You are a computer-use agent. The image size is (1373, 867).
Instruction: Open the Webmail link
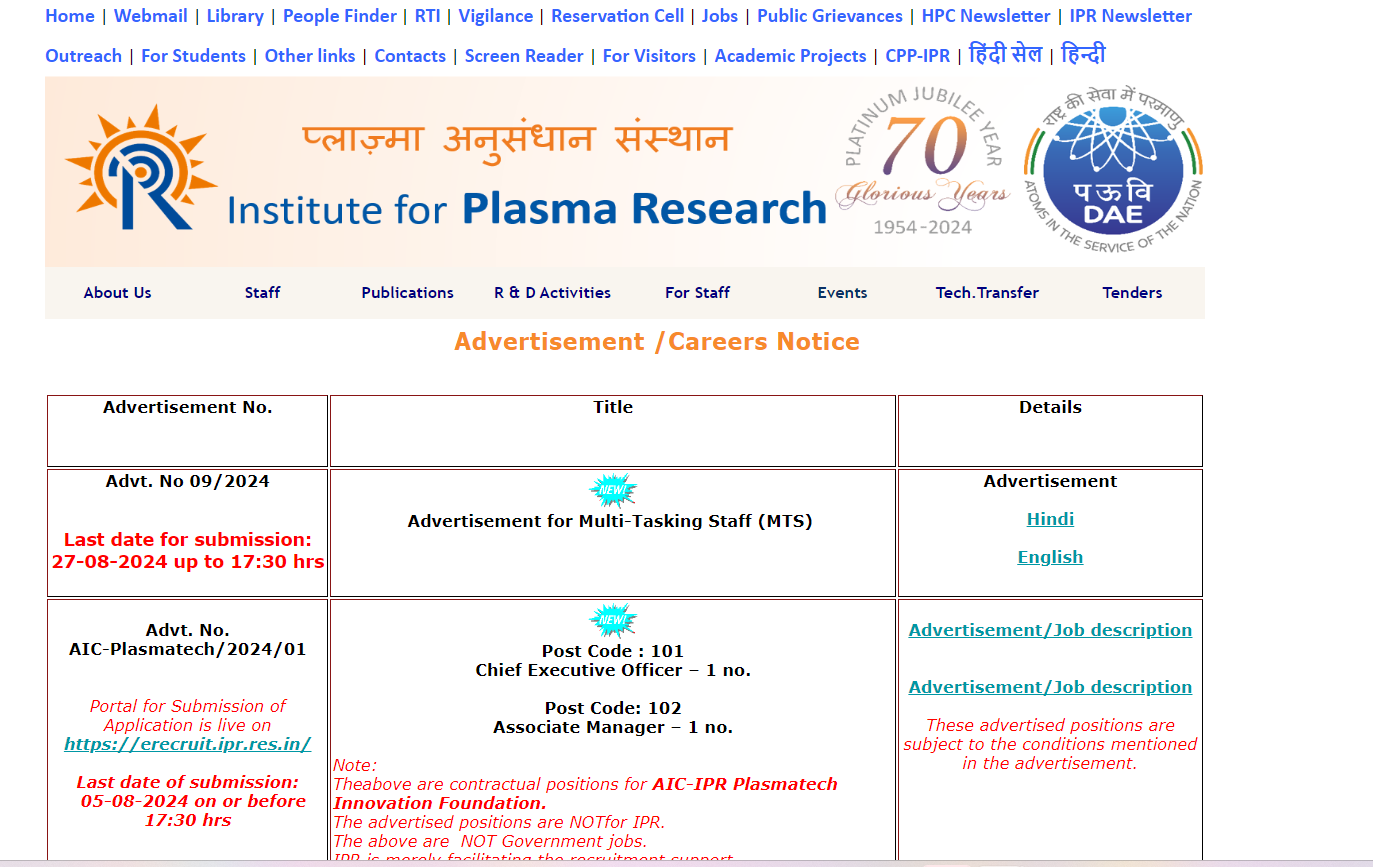151,16
